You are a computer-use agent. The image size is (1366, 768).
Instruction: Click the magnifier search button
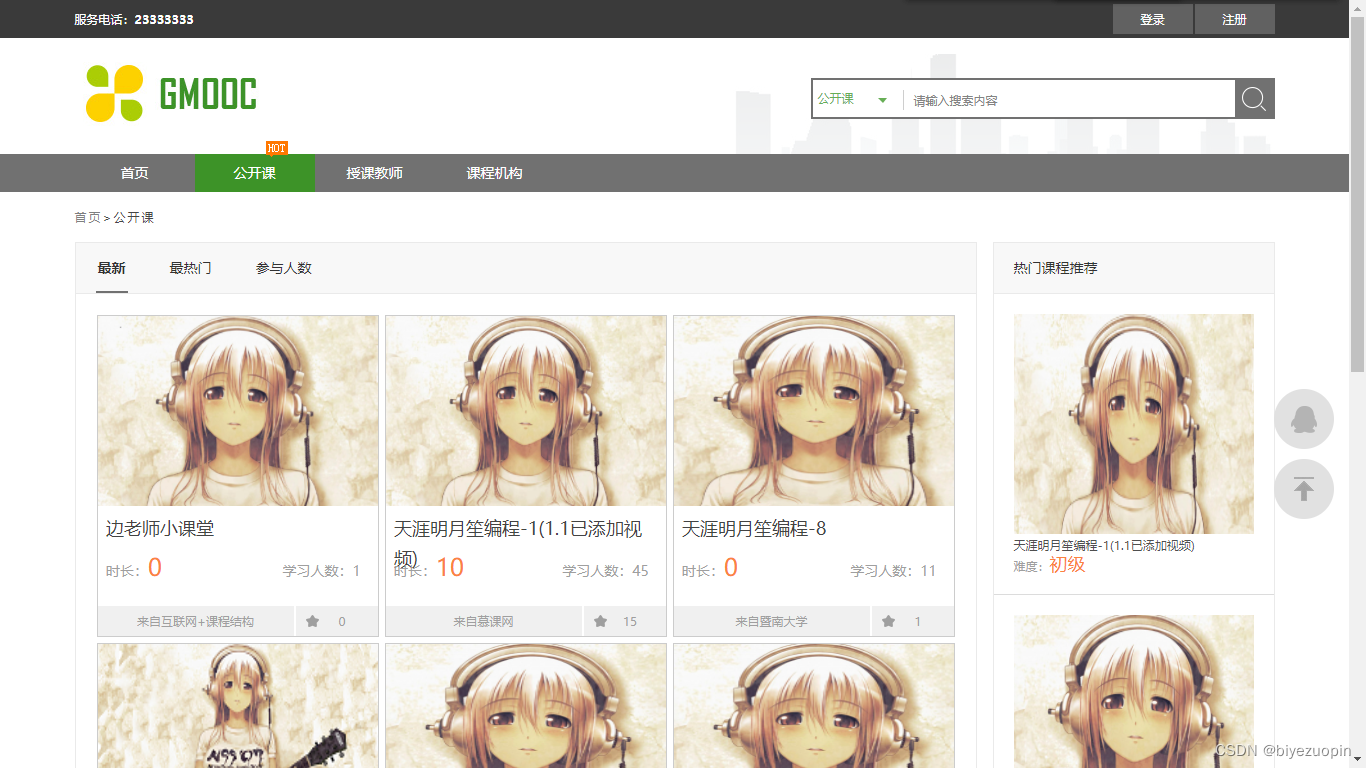point(1254,98)
